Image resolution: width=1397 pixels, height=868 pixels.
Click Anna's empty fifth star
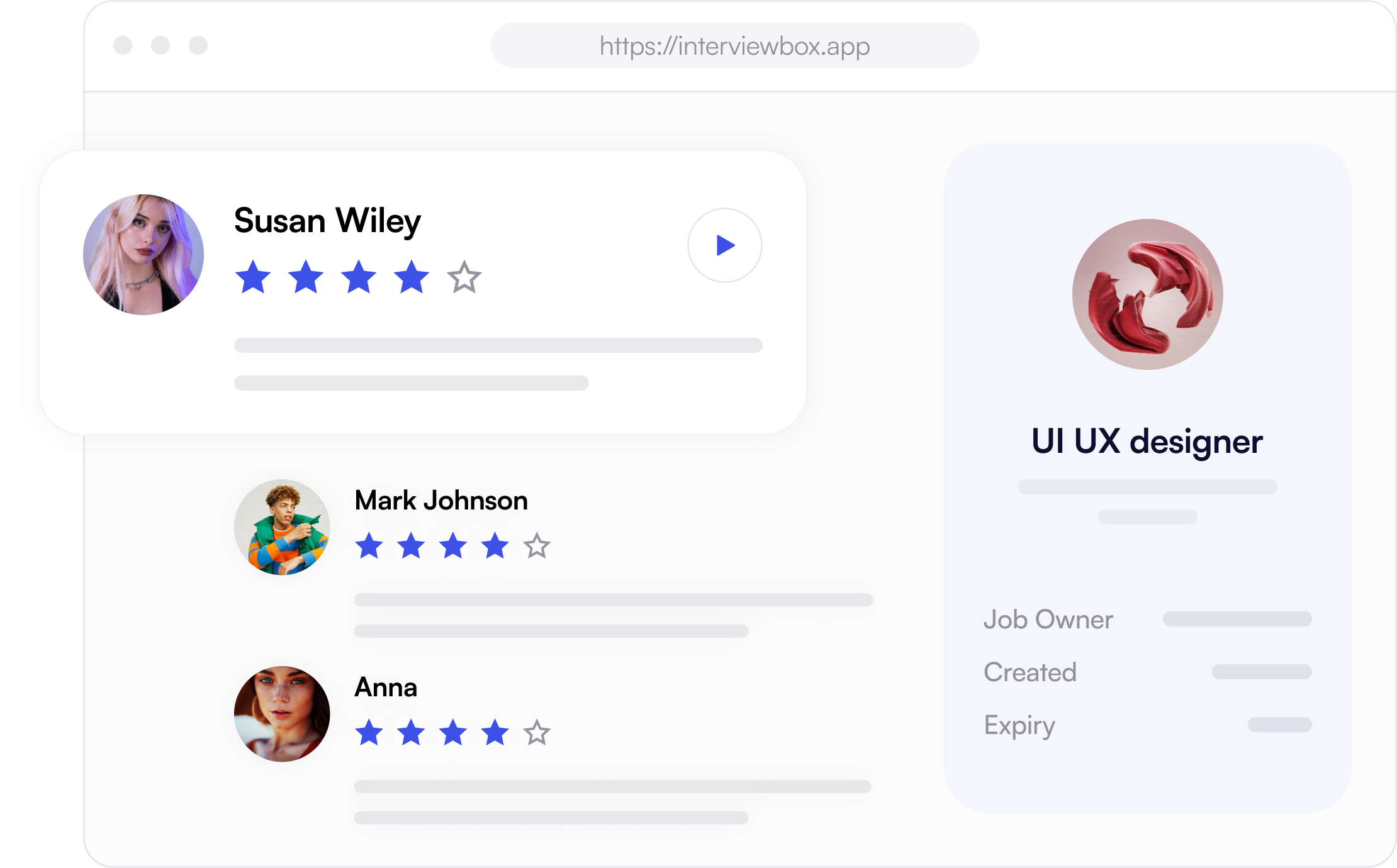tap(537, 732)
